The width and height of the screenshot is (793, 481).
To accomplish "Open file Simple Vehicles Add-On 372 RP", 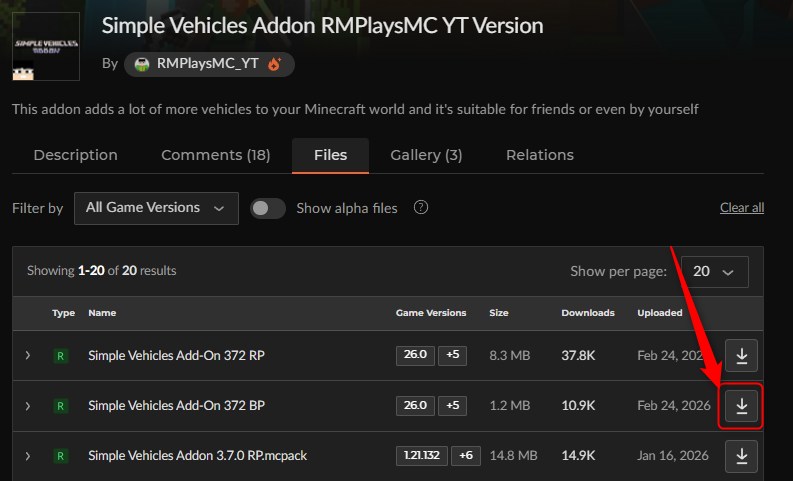I will [x=177, y=356].
